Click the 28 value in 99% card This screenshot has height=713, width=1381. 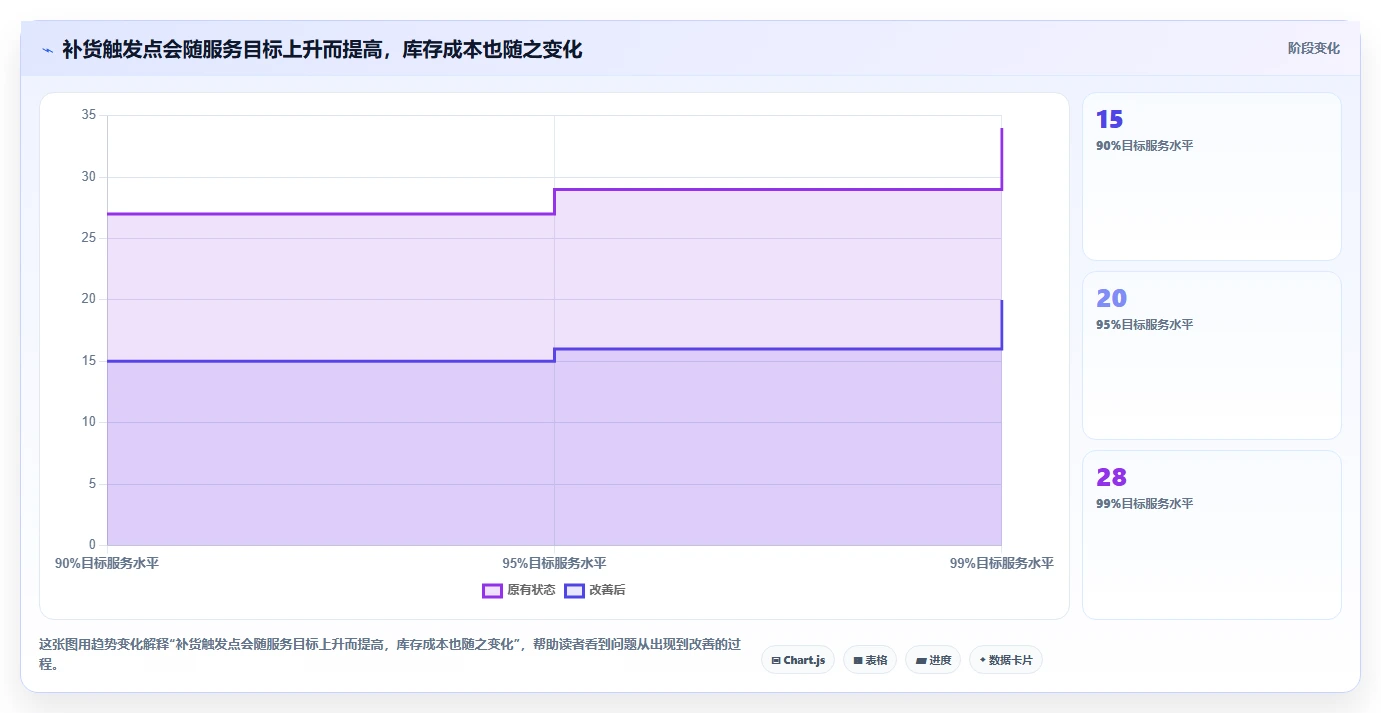1111,477
